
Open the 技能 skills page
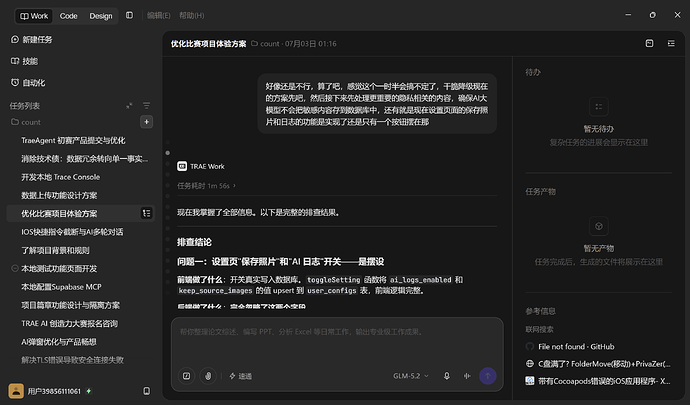pyautogui.click(x=25, y=61)
